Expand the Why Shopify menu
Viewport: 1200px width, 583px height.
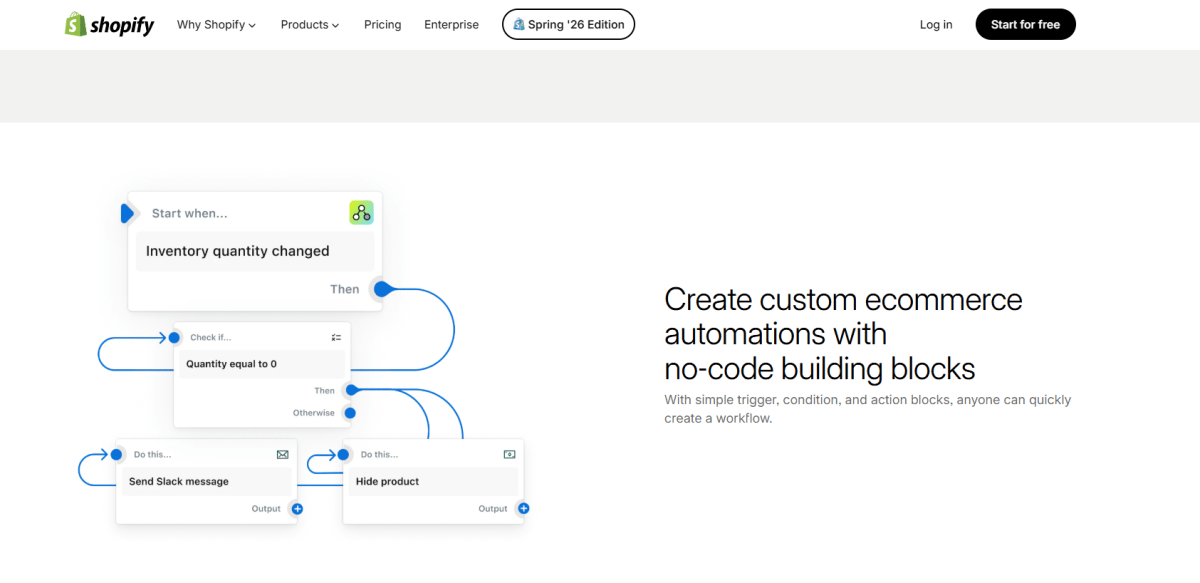click(x=216, y=25)
